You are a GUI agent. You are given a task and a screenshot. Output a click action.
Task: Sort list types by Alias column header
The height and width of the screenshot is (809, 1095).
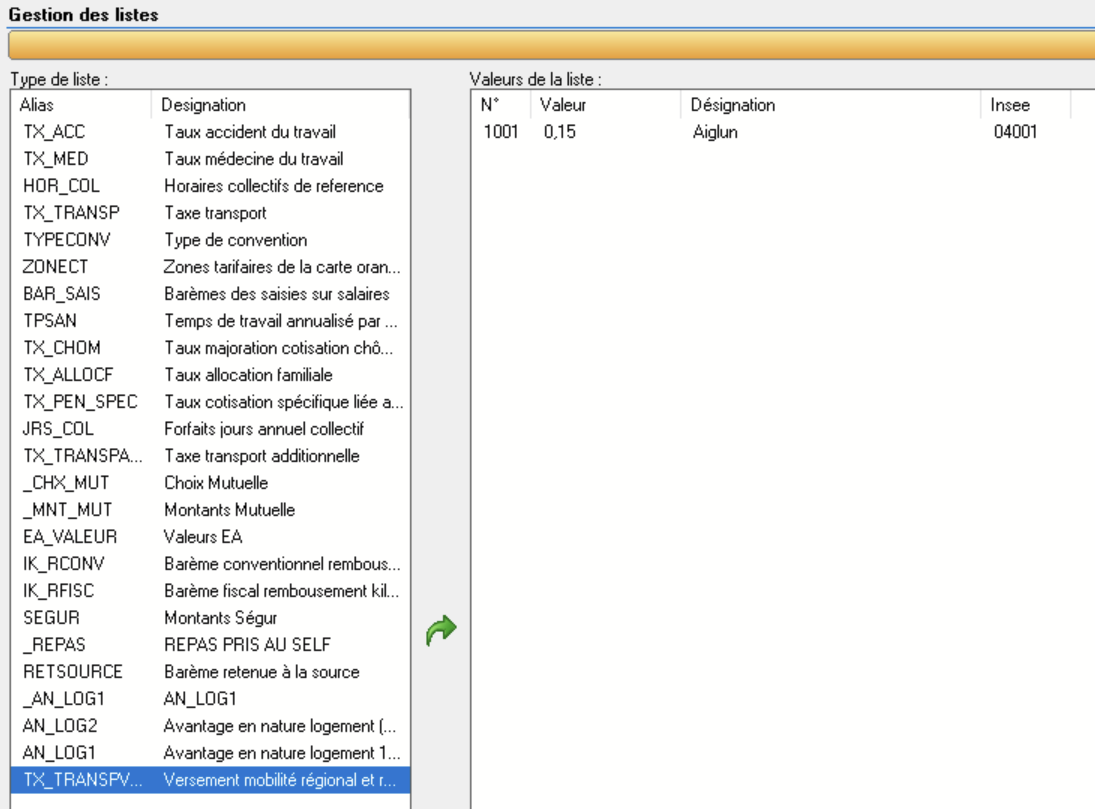80,105
